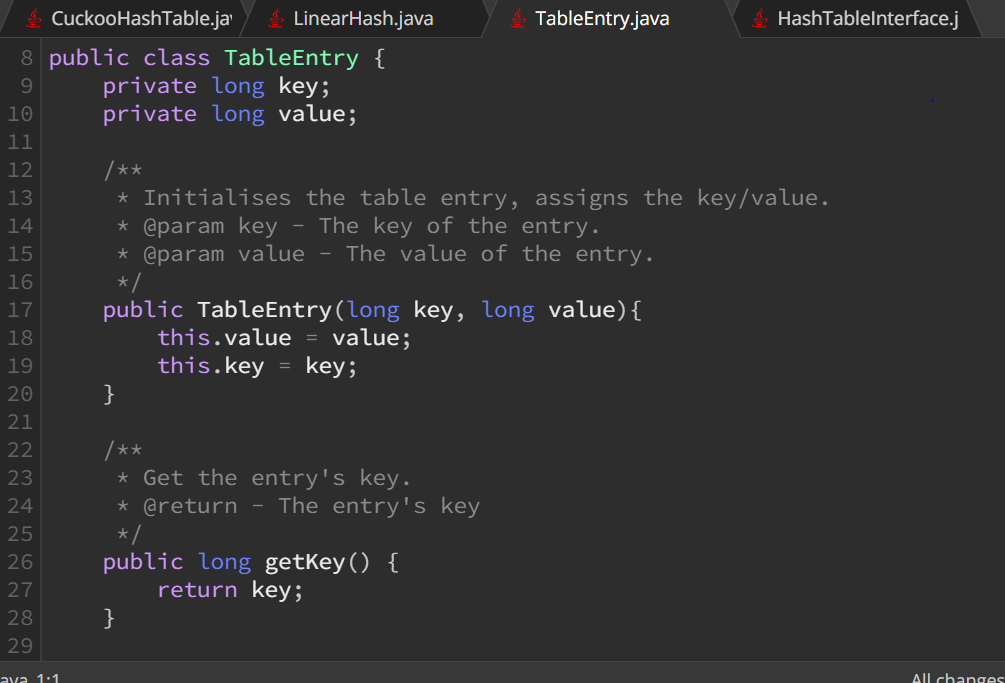Click the 'return key;' statement

coord(230,590)
